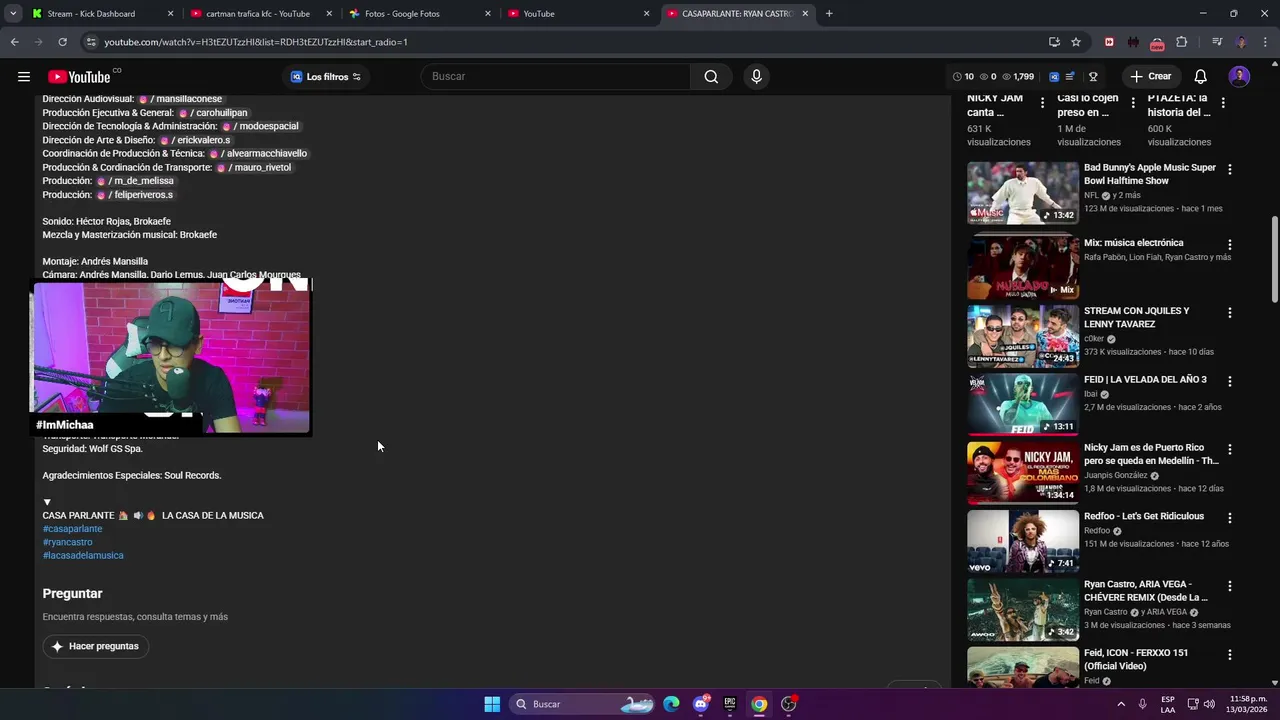The image size is (1280, 720).
Task: Reload the page in Chrome
Action: pos(62,42)
